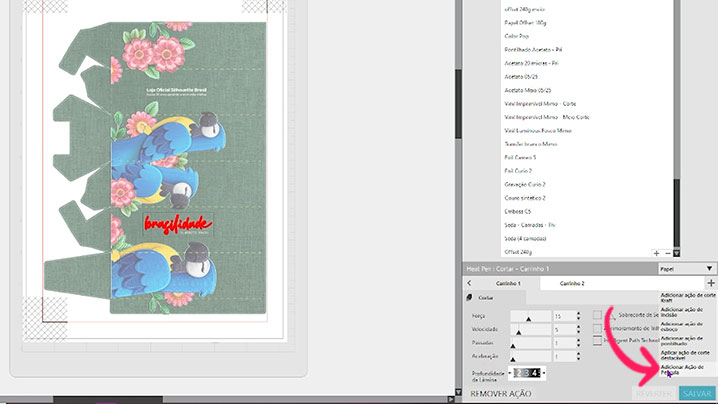Adjust the Aceleração value stepper
Image resolution: width=718 pixels, height=404 pixels.
point(578,356)
